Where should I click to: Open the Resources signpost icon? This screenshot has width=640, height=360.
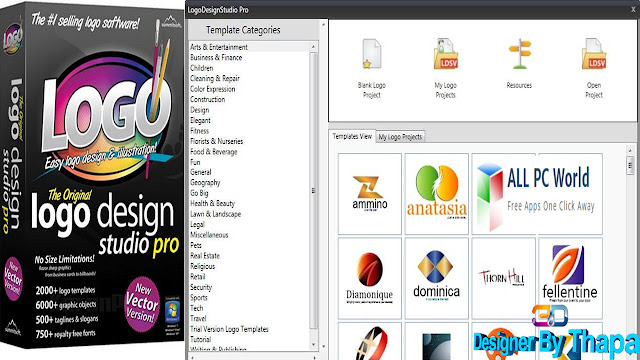519,54
